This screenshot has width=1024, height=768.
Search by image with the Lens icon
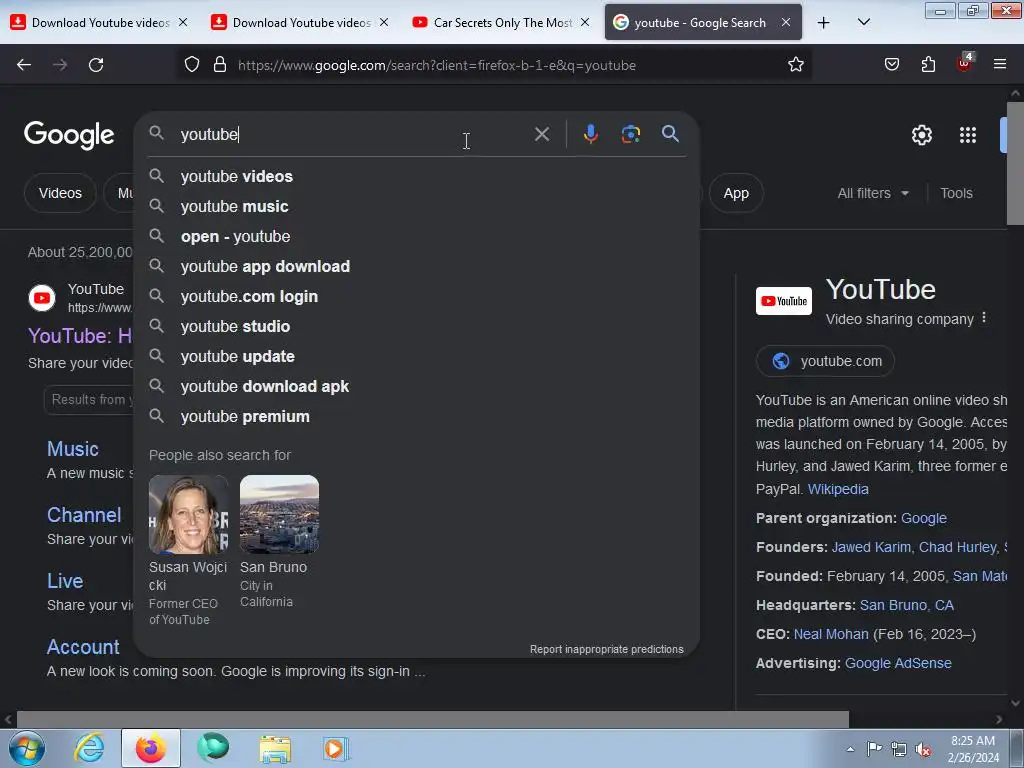point(630,134)
